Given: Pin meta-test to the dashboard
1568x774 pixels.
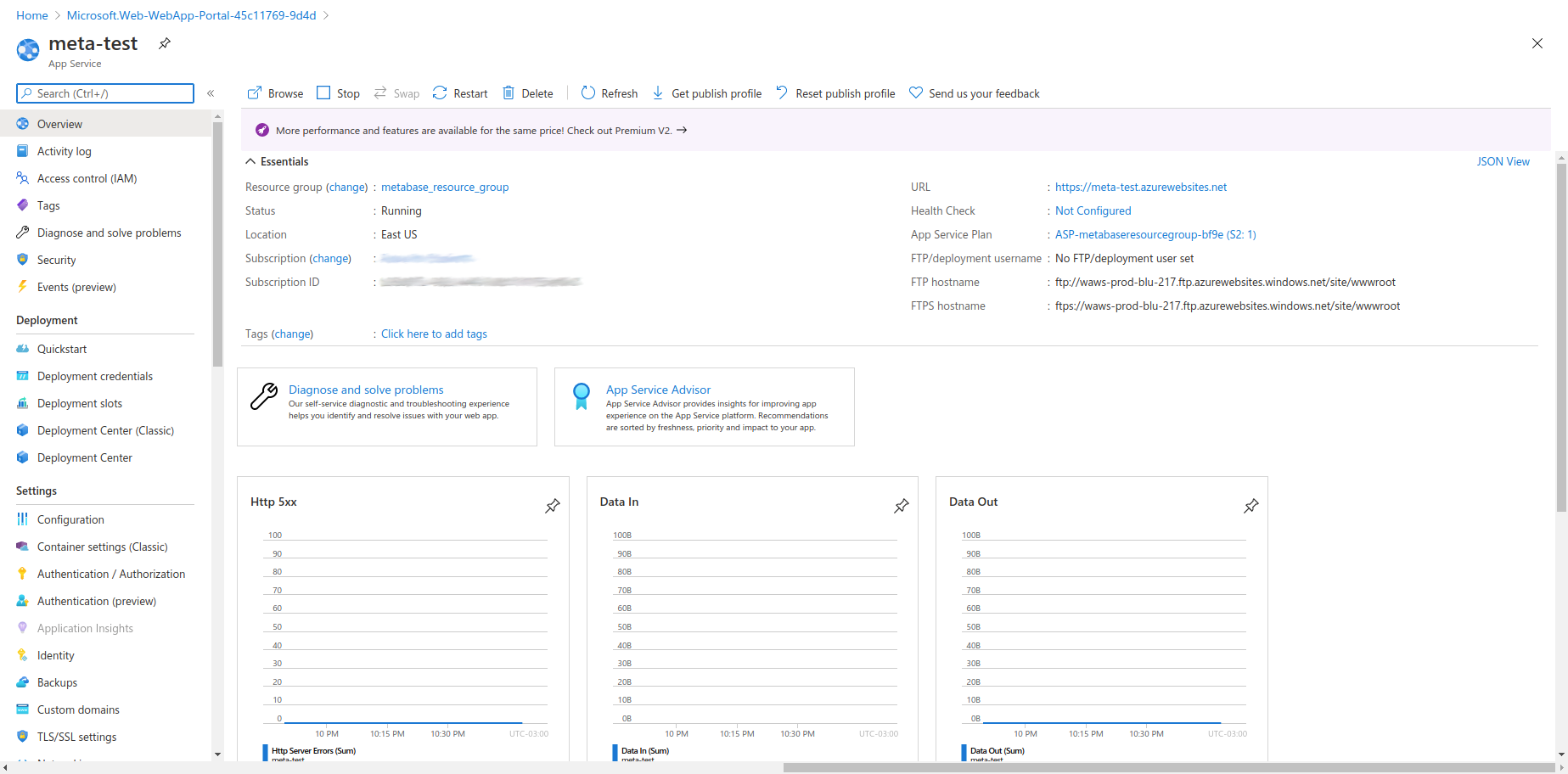Looking at the screenshot, I should (165, 43).
